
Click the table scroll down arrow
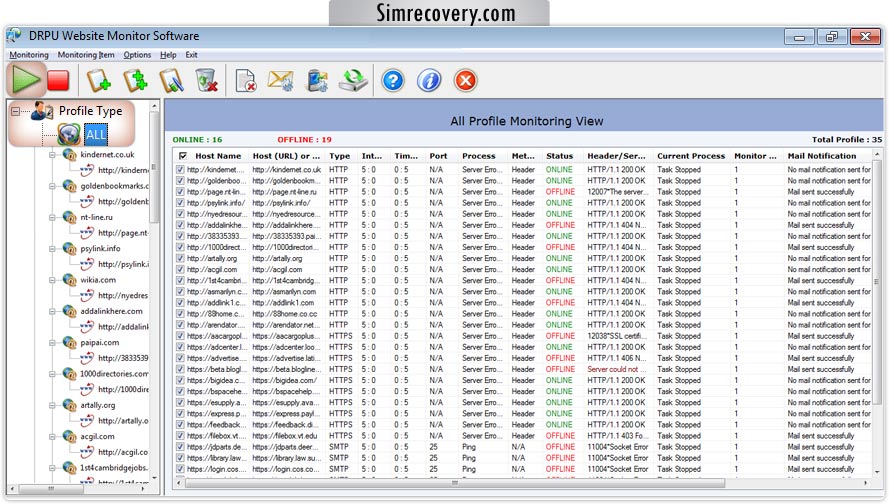pos(877,472)
